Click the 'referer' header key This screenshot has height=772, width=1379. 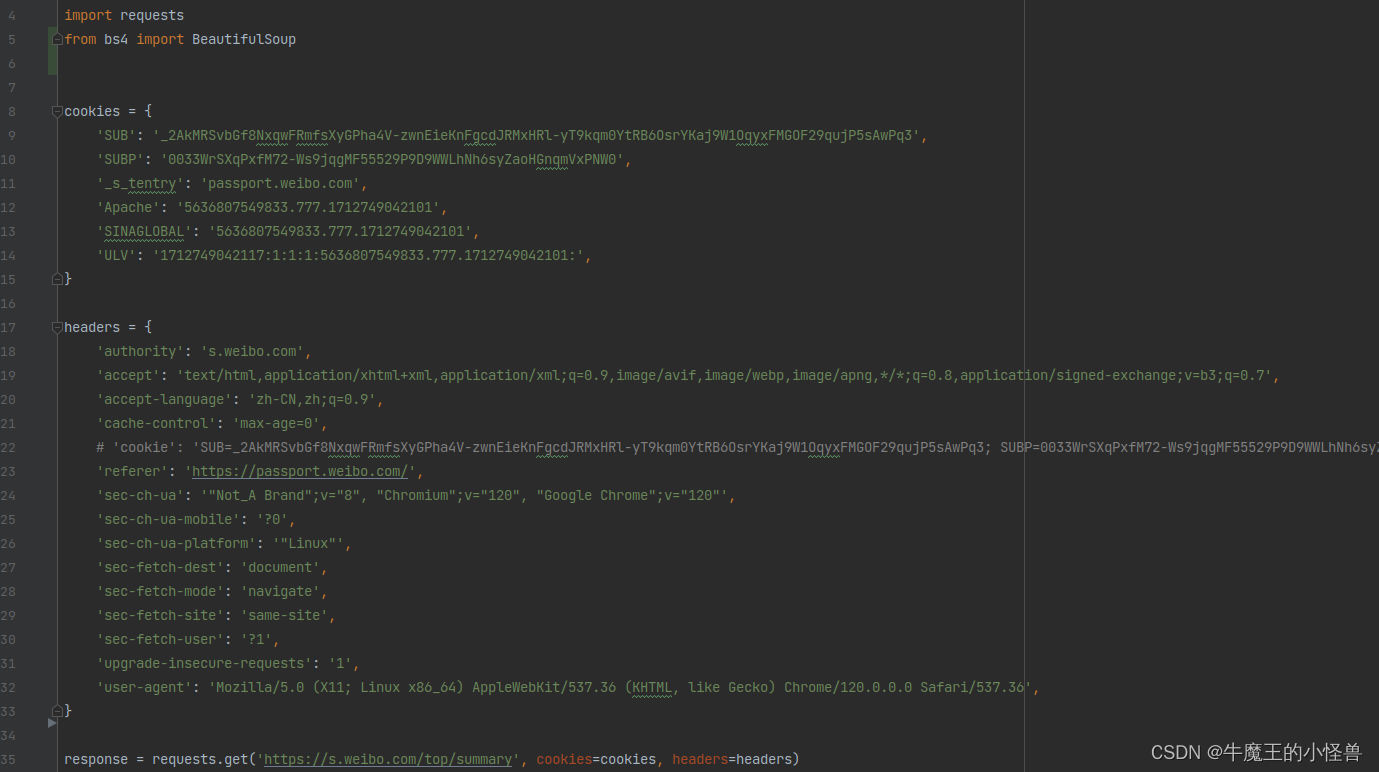coord(132,471)
